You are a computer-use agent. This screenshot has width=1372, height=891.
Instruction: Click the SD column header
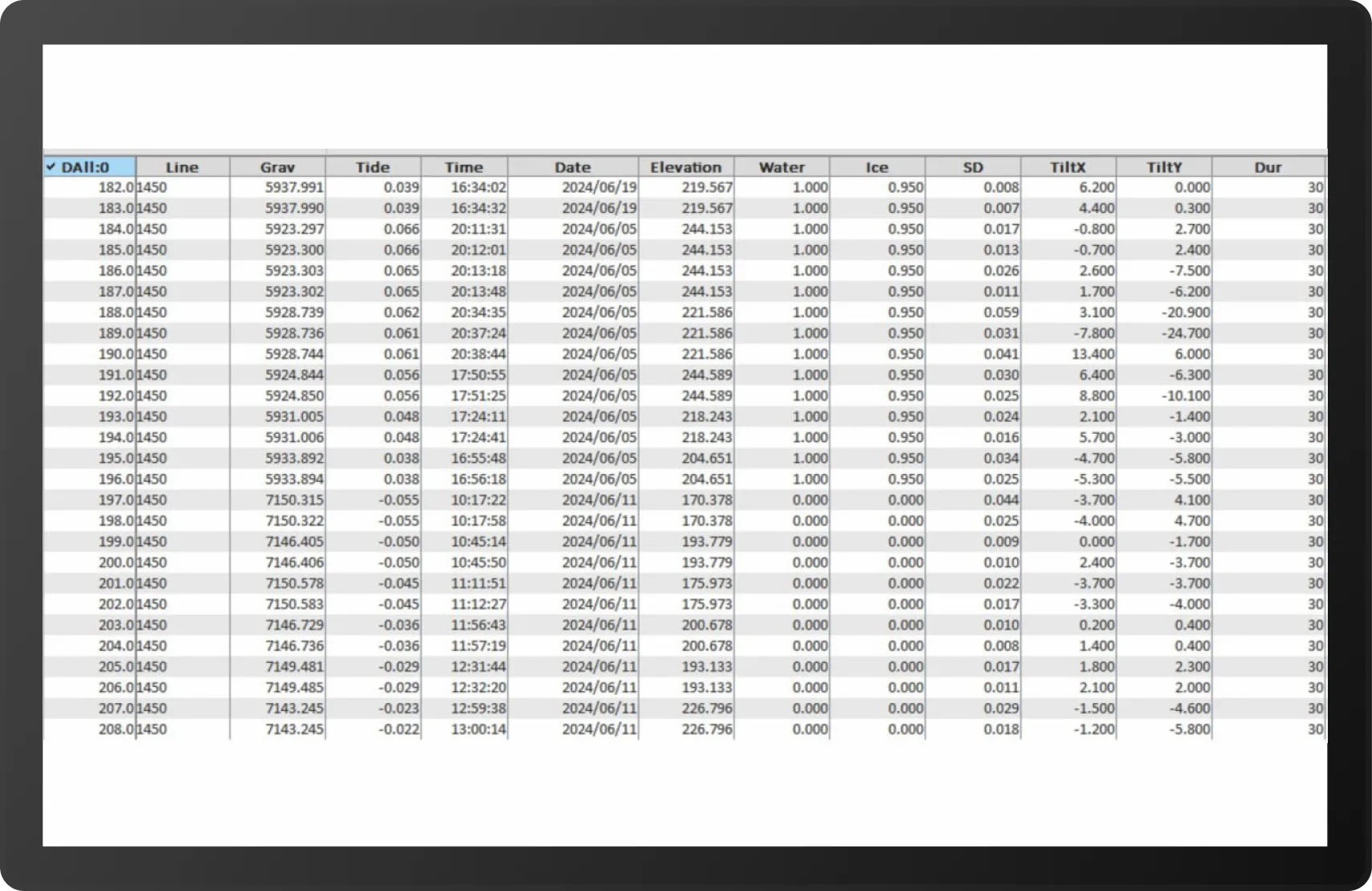pyautogui.click(x=973, y=167)
